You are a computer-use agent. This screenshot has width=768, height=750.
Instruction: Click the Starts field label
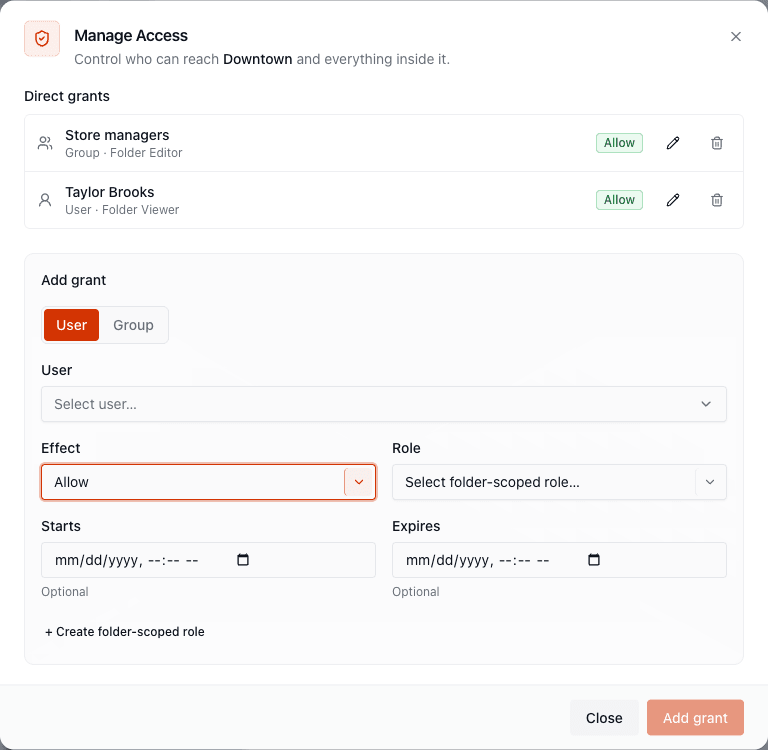61,526
